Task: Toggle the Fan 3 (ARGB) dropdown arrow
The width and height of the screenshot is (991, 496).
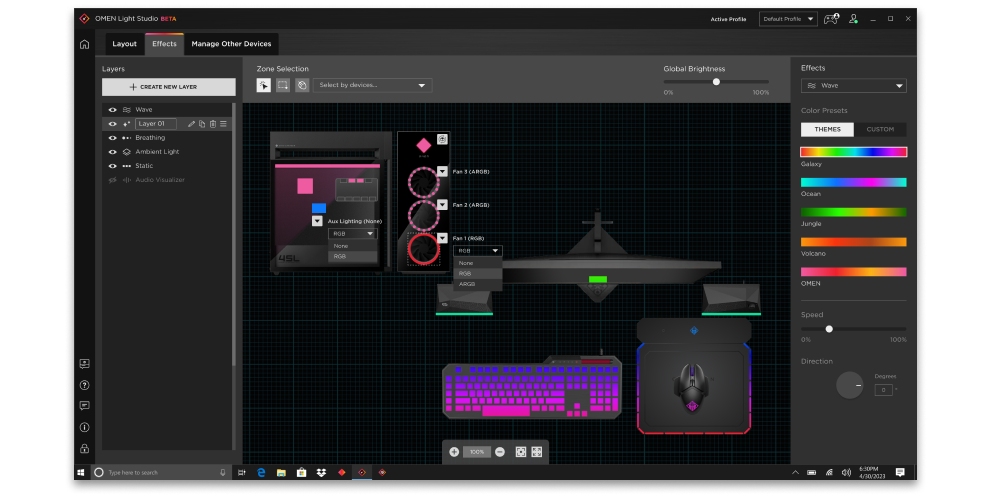Action: [x=442, y=171]
